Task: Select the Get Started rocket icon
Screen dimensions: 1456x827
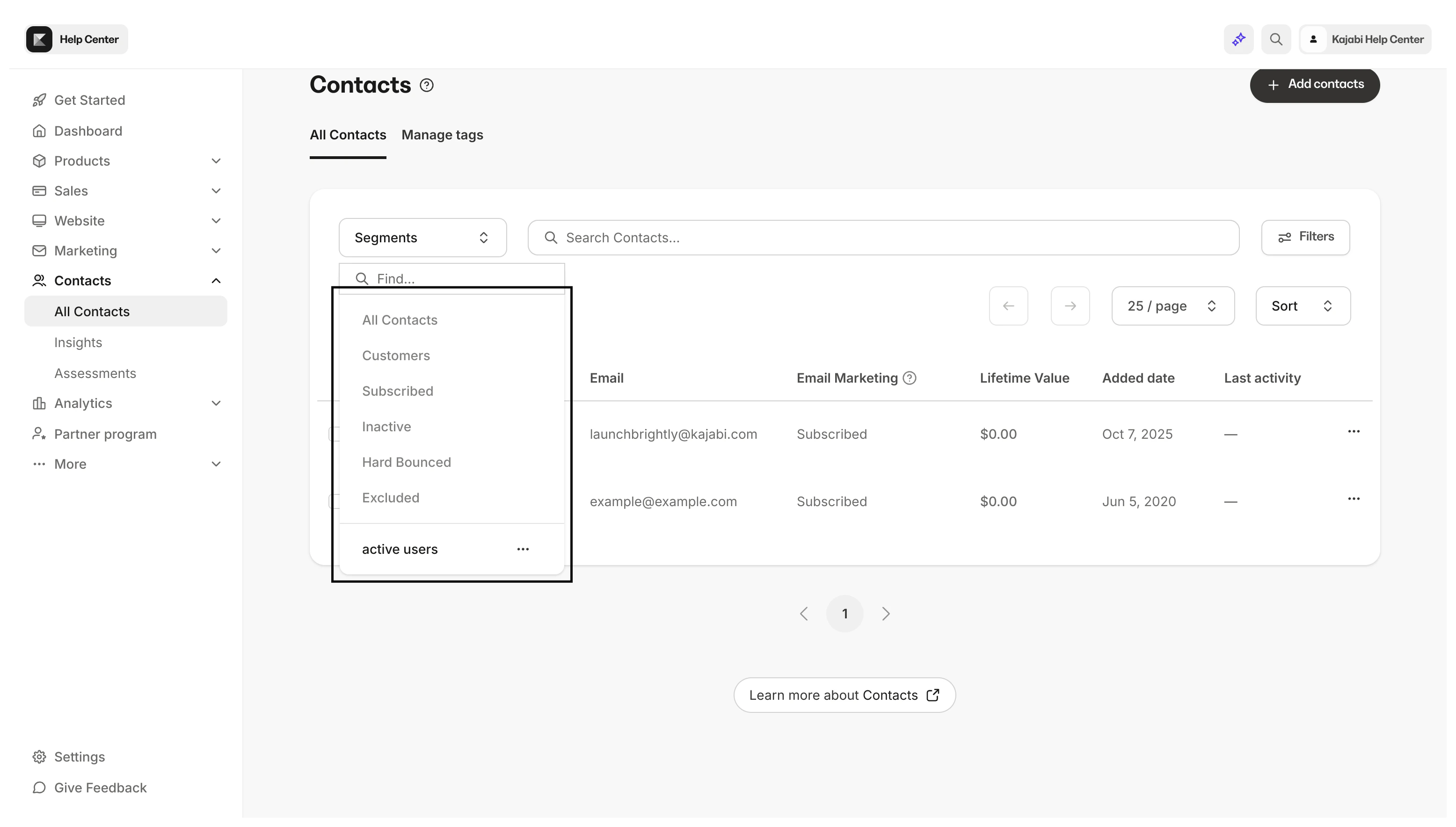Action: 39,100
